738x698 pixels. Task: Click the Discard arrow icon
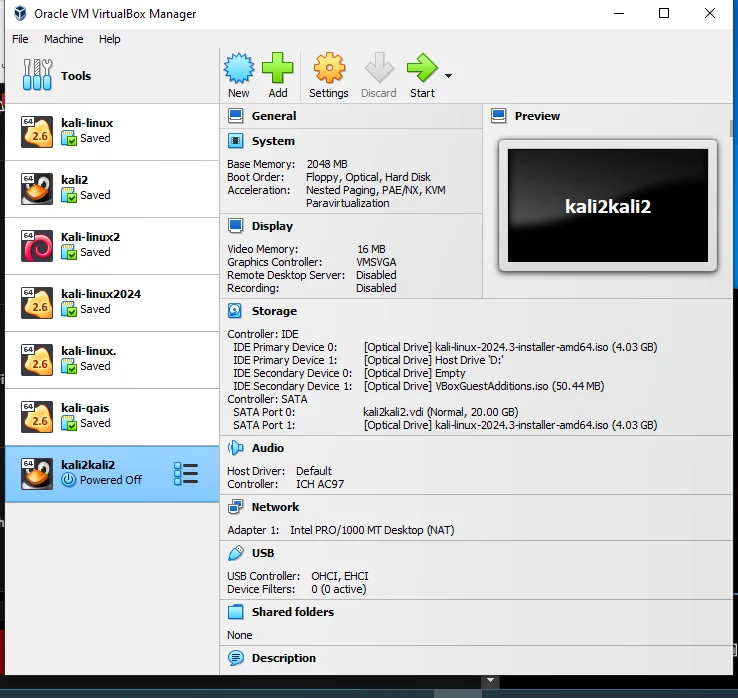[379, 68]
